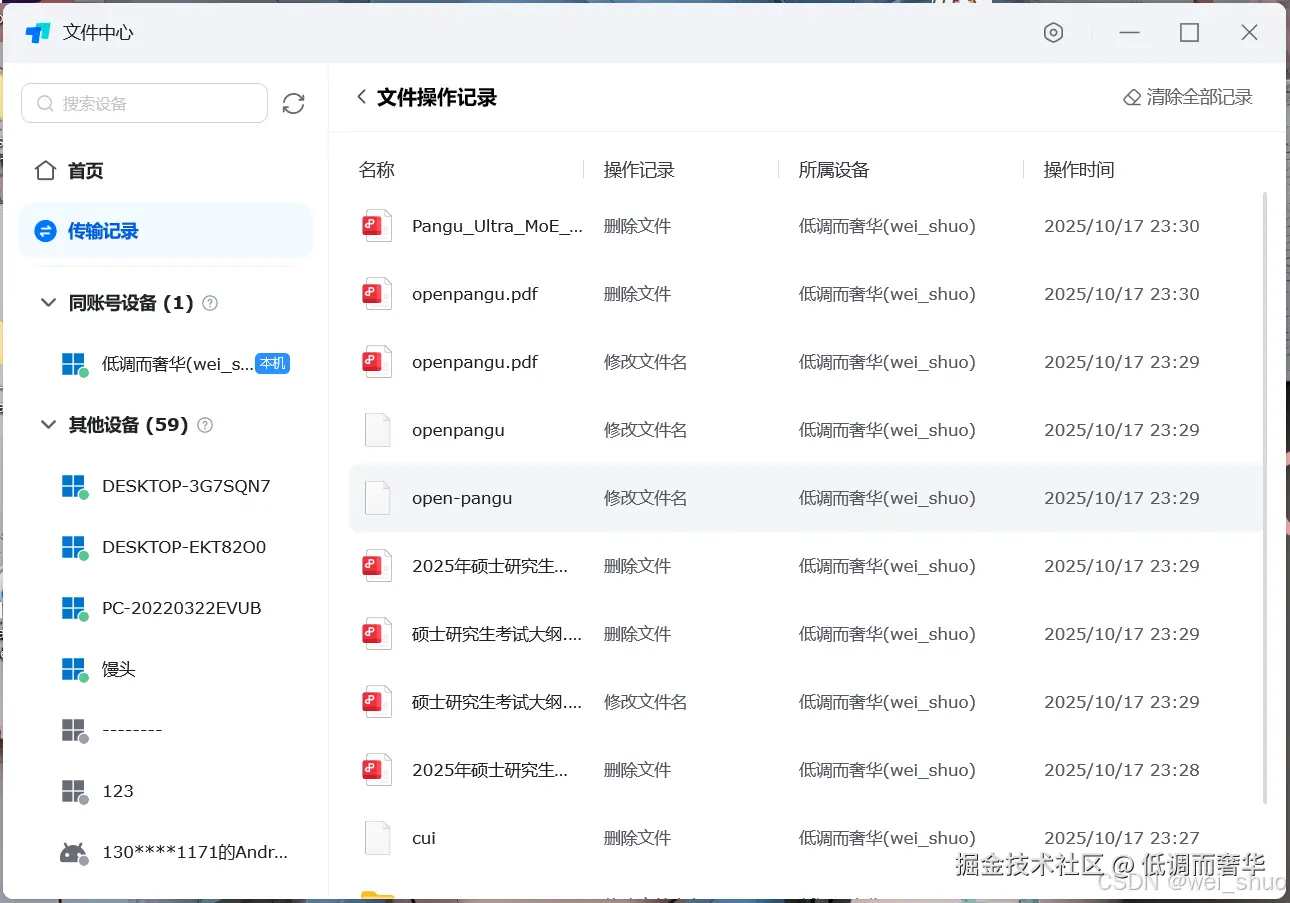This screenshot has width=1290, height=903.
Task: Select 首页 in the sidebar
Action: [x=85, y=170]
